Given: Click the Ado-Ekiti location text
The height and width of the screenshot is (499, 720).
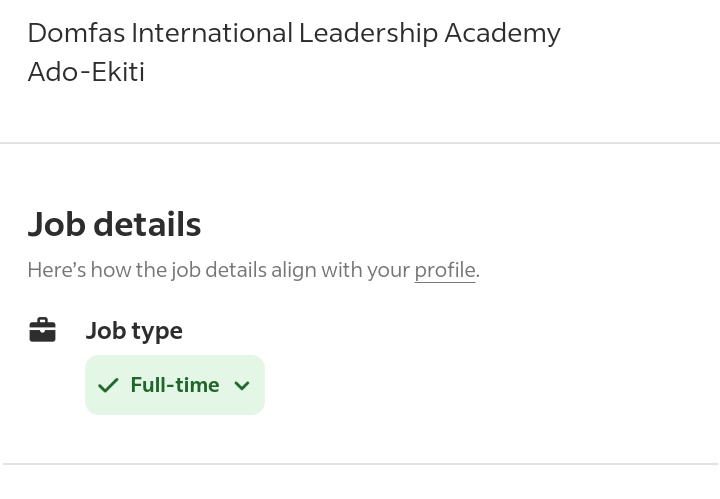Looking at the screenshot, I should pos(86,72).
